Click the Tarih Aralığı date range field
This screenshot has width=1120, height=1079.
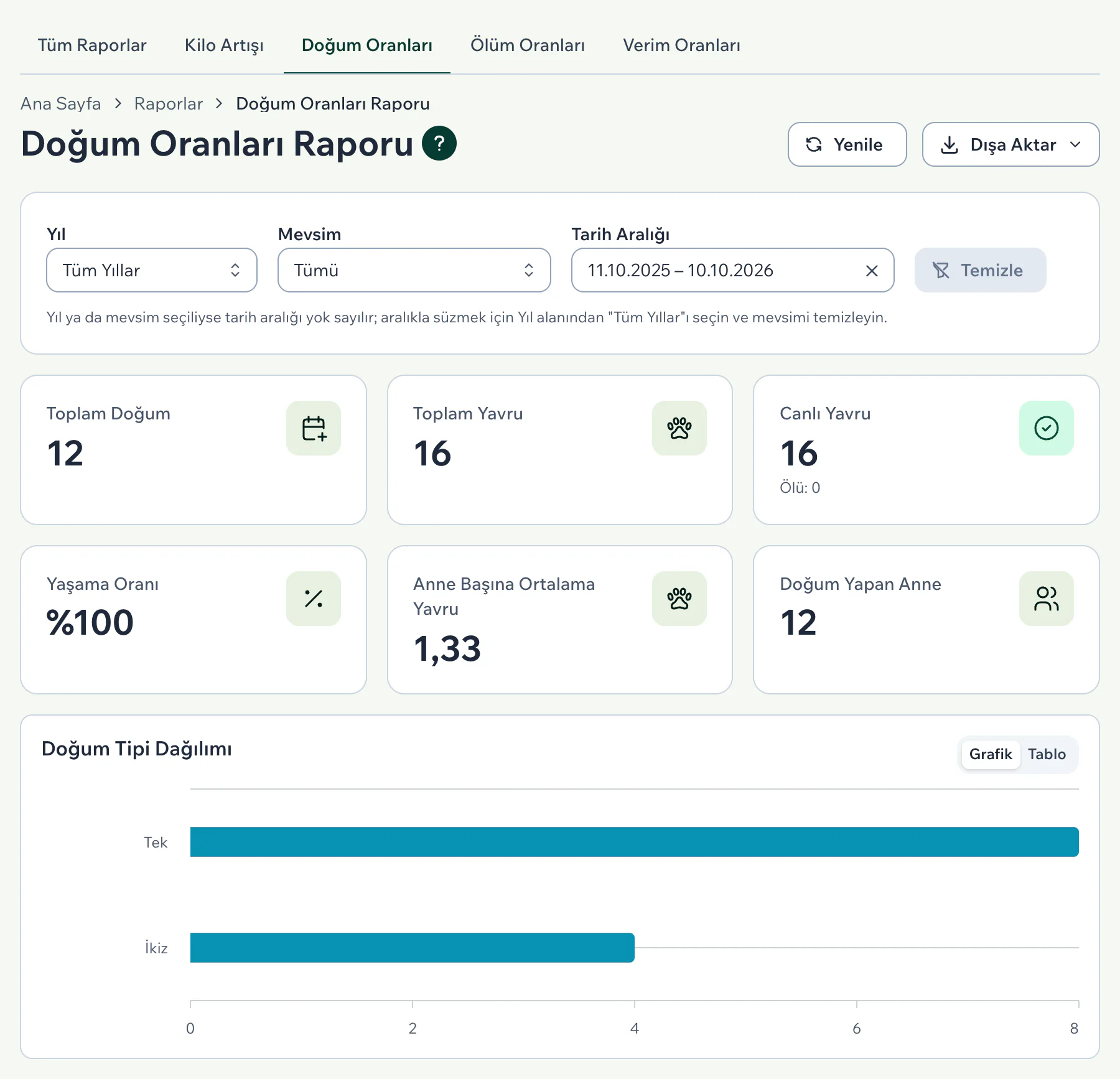(x=733, y=270)
